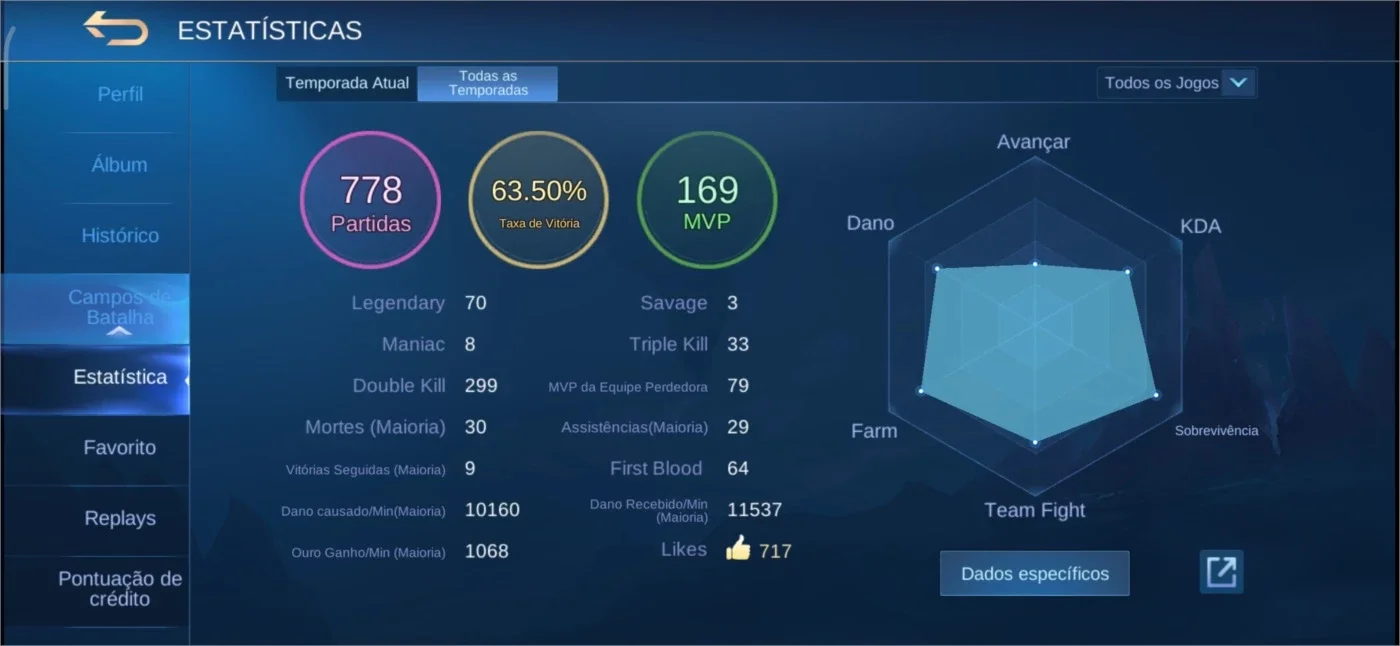1400x646 pixels.
Task: Click the Triple Kill value 33
Action: click(x=738, y=344)
